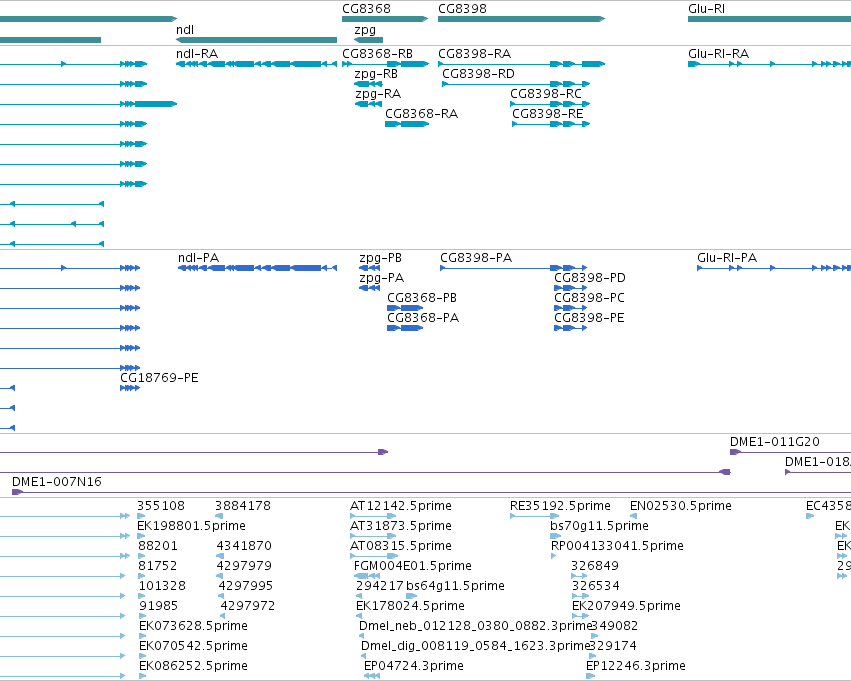Select protein Glu-RI-PA
The height and width of the screenshot is (681, 851).
click(774, 268)
